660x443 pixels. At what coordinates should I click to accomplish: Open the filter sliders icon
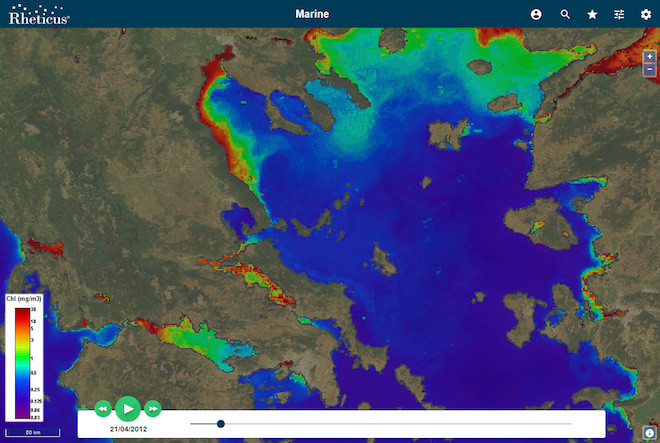[x=619, y=14]
